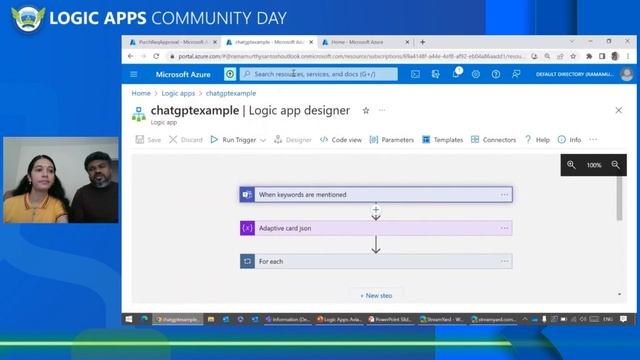Open the Azure portal hamburger menu
This screenshot has width=640, height=360.
tap(133, 74)
